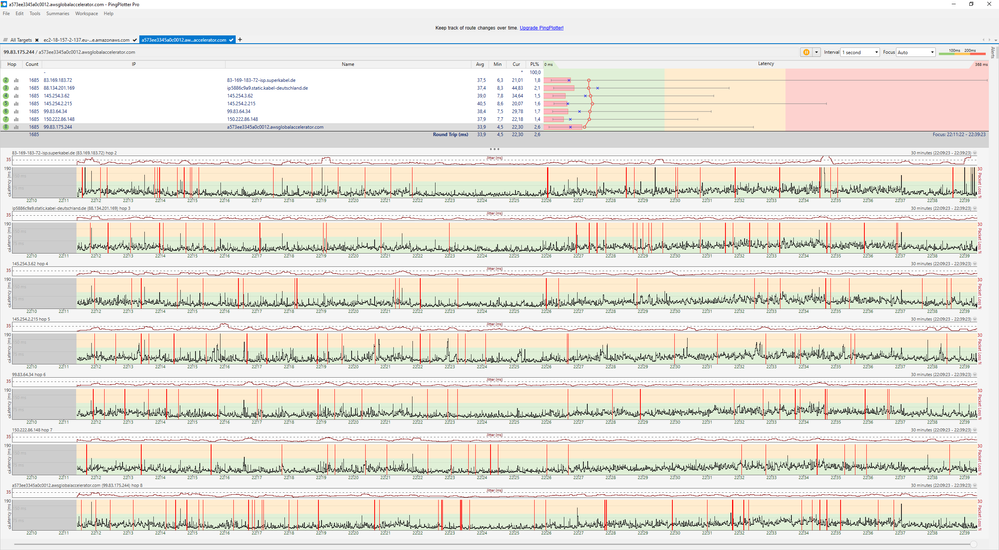The width and height of the screenshot is (999, 550).
Task: Click the Round Trip (ms) summary label
Action: [x=450, y=134]
